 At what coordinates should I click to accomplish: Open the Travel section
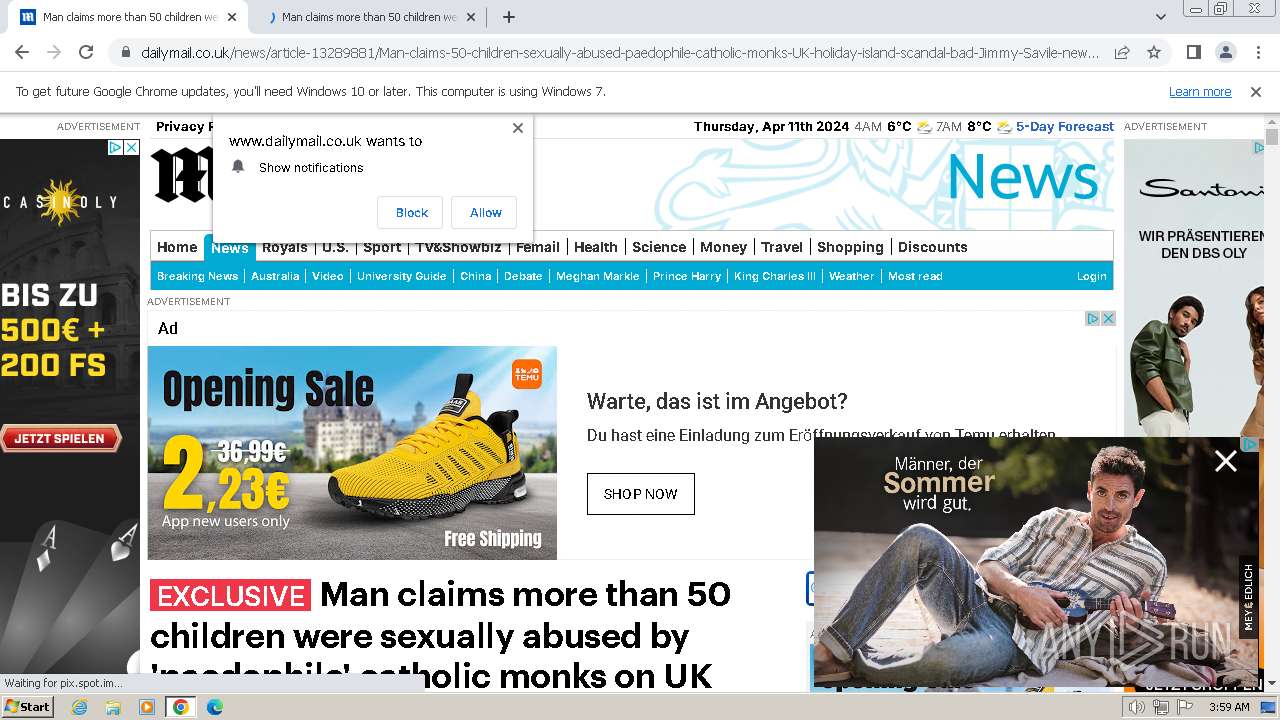click(x=782, y=247)
